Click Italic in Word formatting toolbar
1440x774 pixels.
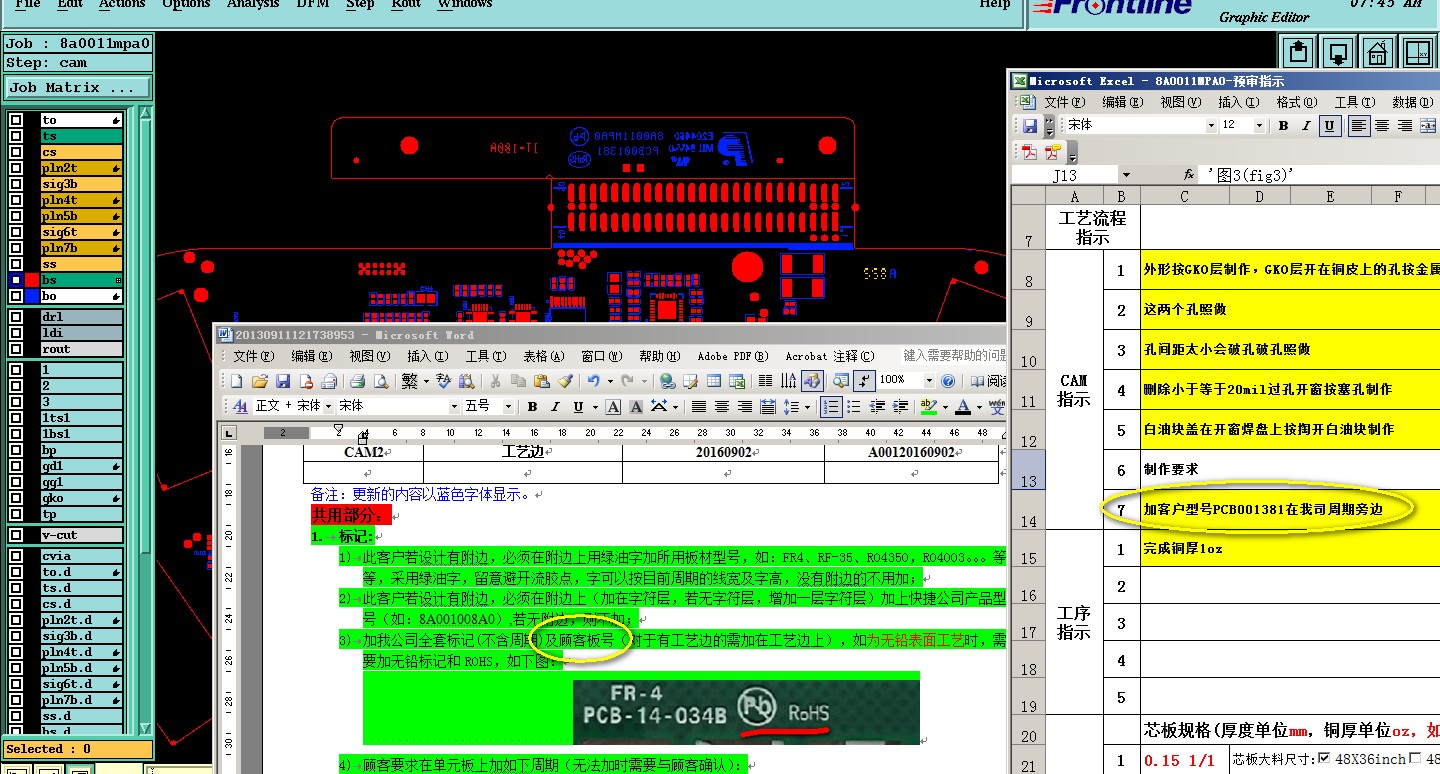coord(556,407)
